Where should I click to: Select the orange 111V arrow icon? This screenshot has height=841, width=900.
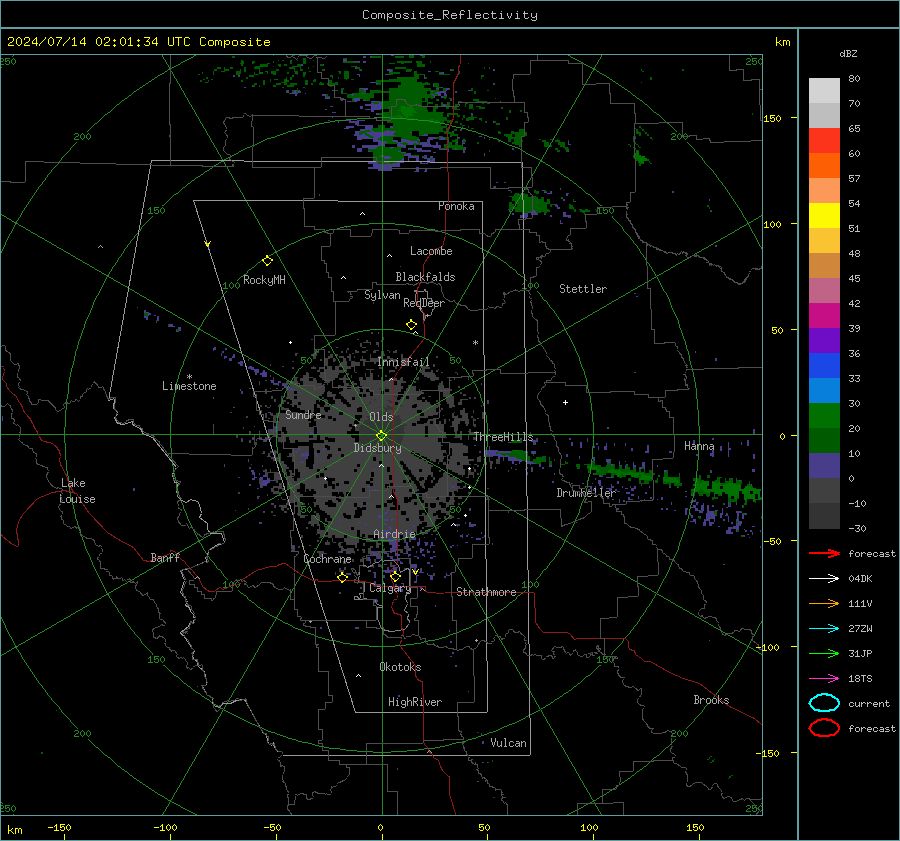click(x=824, y=603)
